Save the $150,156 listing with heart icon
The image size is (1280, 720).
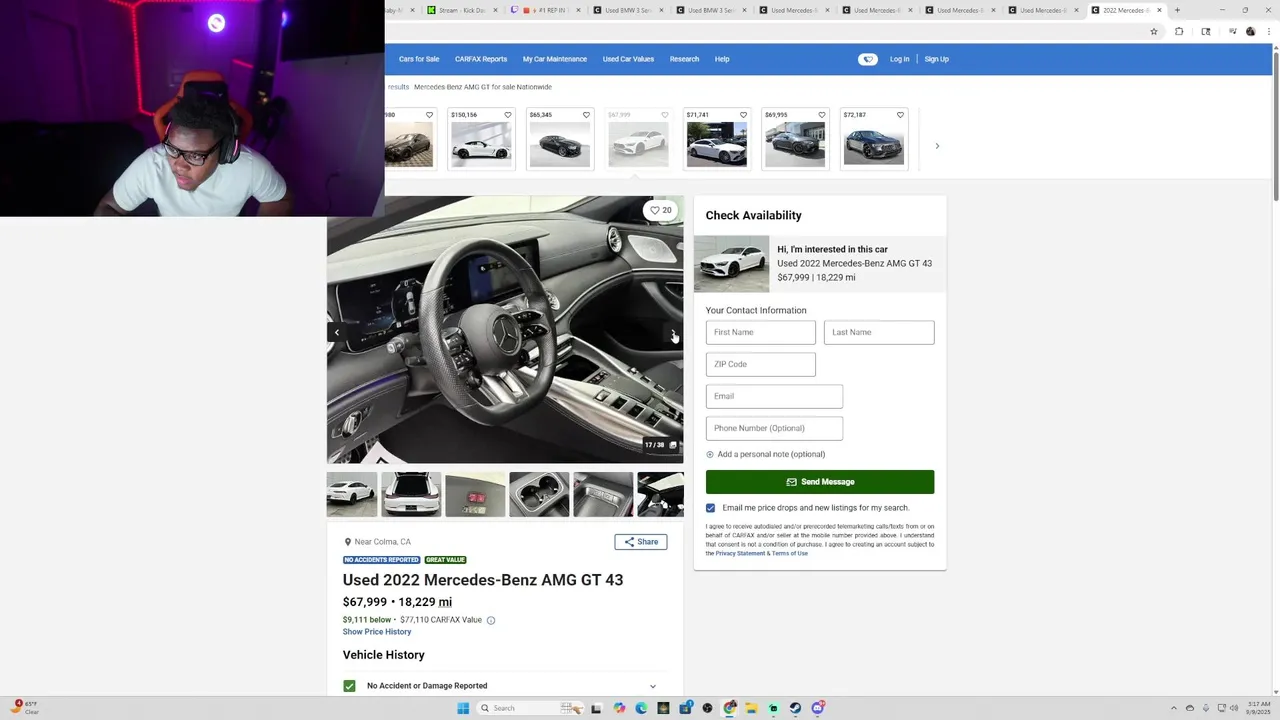pyautogui.click(x=507, y=115)
